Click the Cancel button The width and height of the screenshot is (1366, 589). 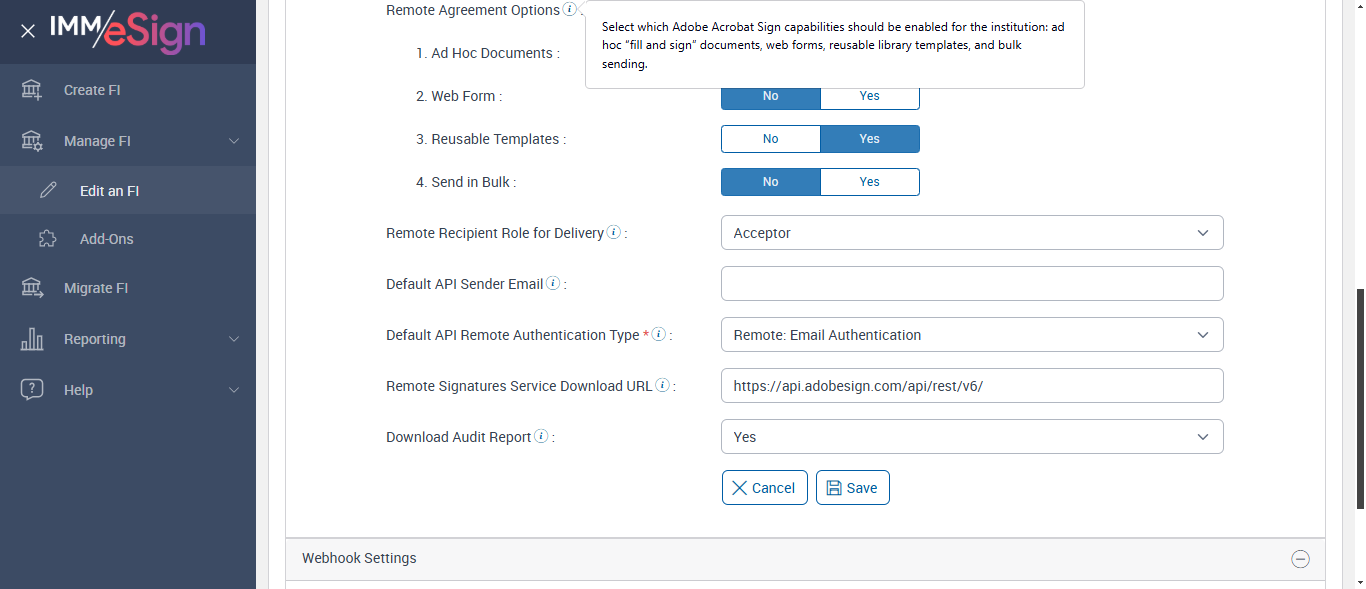tap(764, 488)
